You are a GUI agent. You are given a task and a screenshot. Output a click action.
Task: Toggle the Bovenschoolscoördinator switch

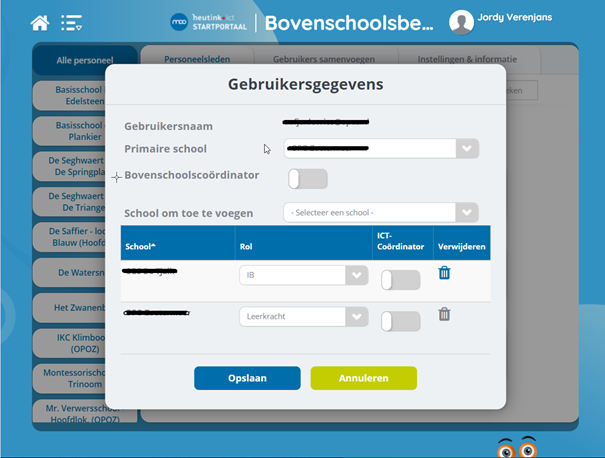pos(308,179)
